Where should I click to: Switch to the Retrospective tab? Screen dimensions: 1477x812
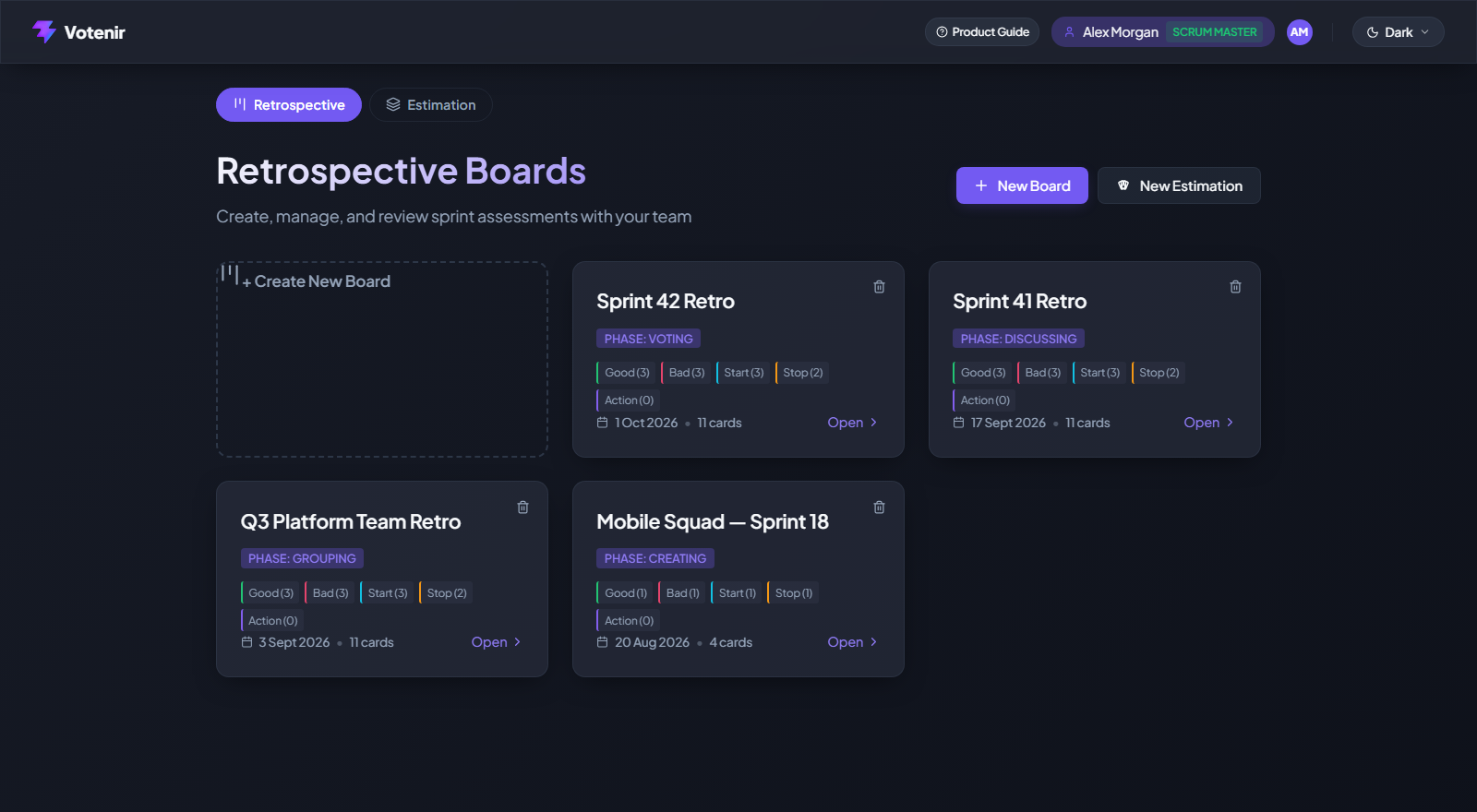[x=289, y=105]
